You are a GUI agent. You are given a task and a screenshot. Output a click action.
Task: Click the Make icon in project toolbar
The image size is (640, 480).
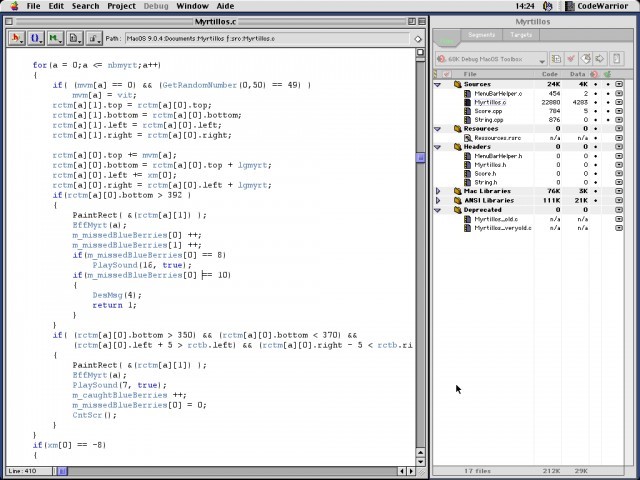pos(585,59)
